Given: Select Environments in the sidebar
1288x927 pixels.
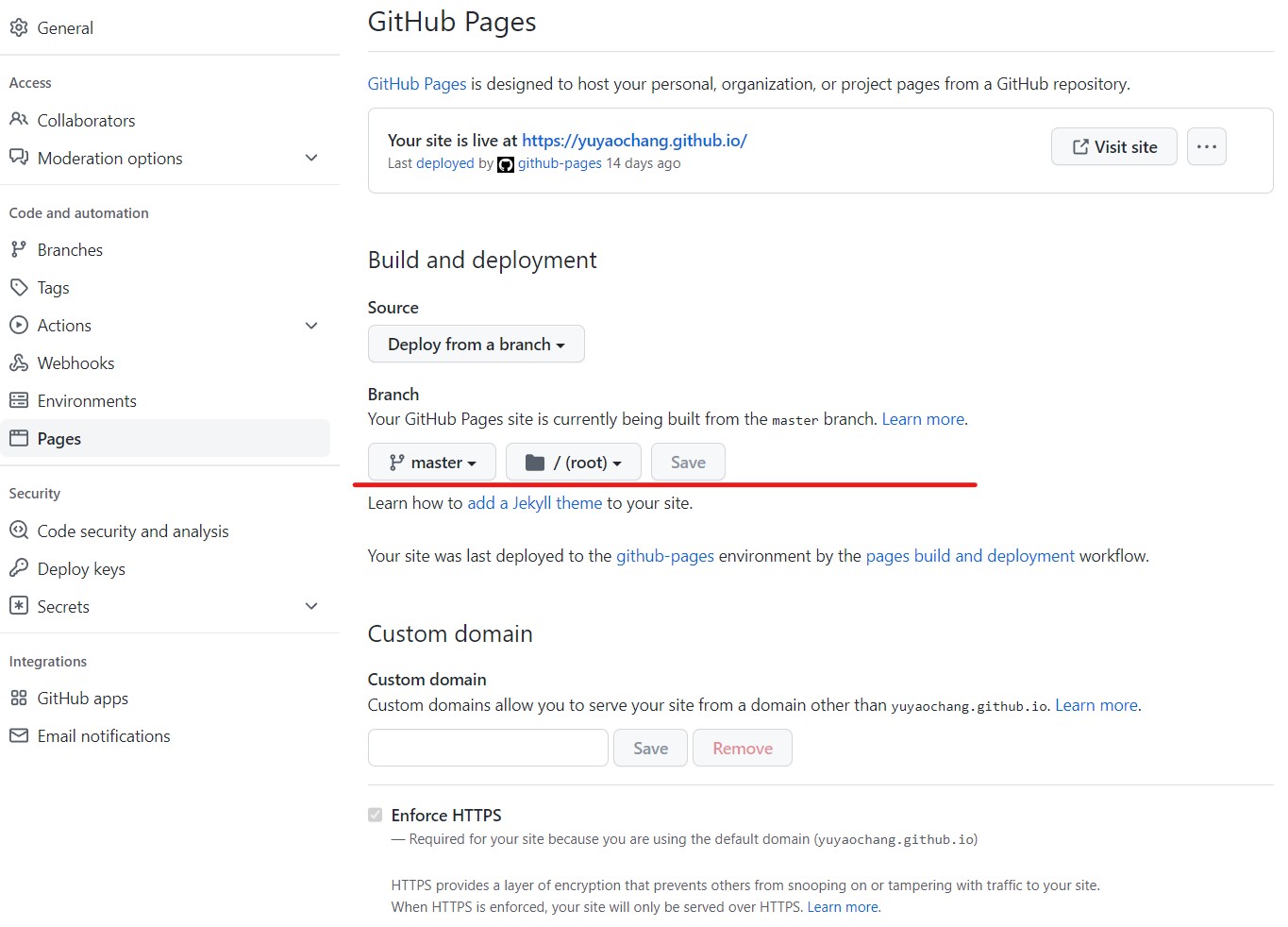Looking at the screenshot, I should click(x=165, y=400).
